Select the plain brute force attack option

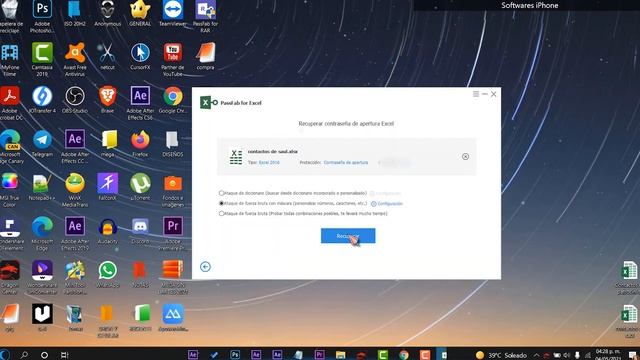click(x=221, y=213)
